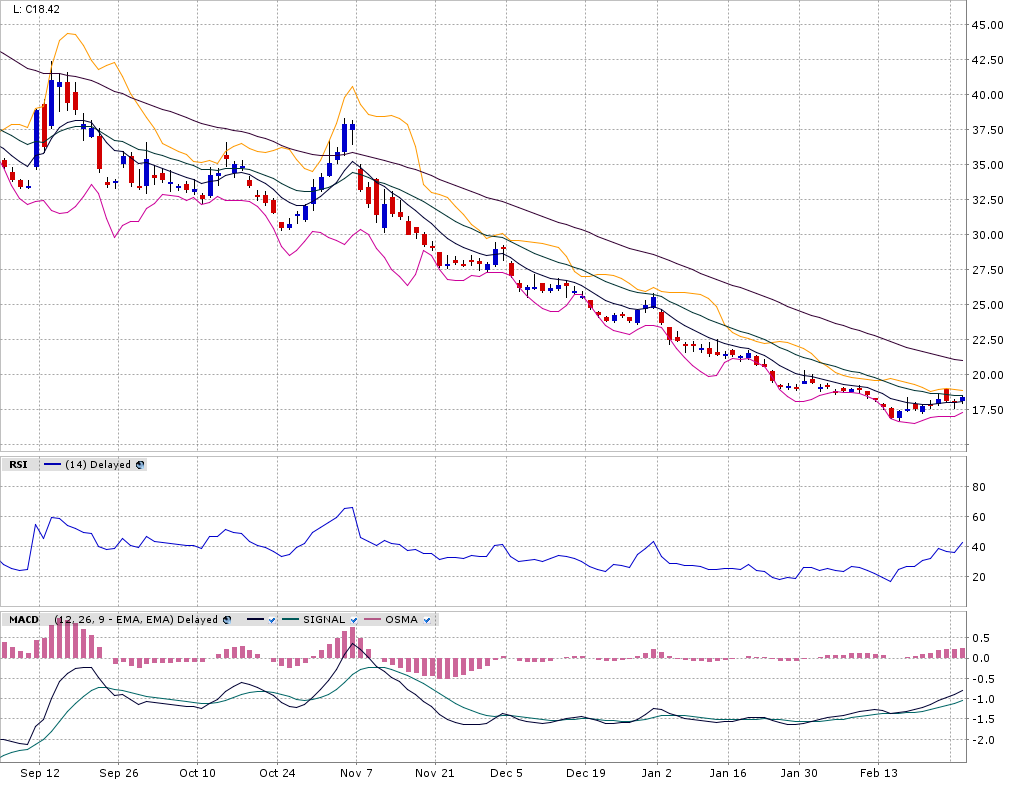Click the 45.00 label on the price axis
Screen dimensions: 1012x787
(987, 25)
